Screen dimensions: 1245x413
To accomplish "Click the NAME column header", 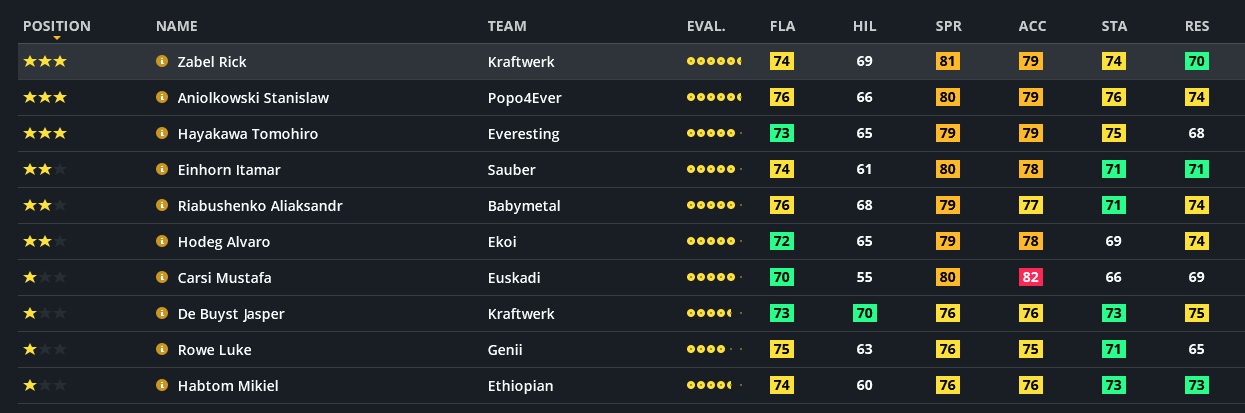I will pyautogui.click(x=177, y=26).
